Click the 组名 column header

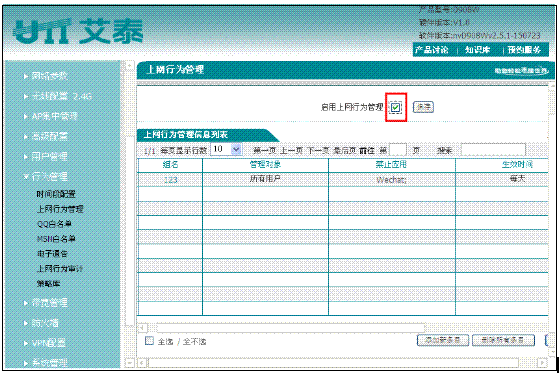coord(170,165)
